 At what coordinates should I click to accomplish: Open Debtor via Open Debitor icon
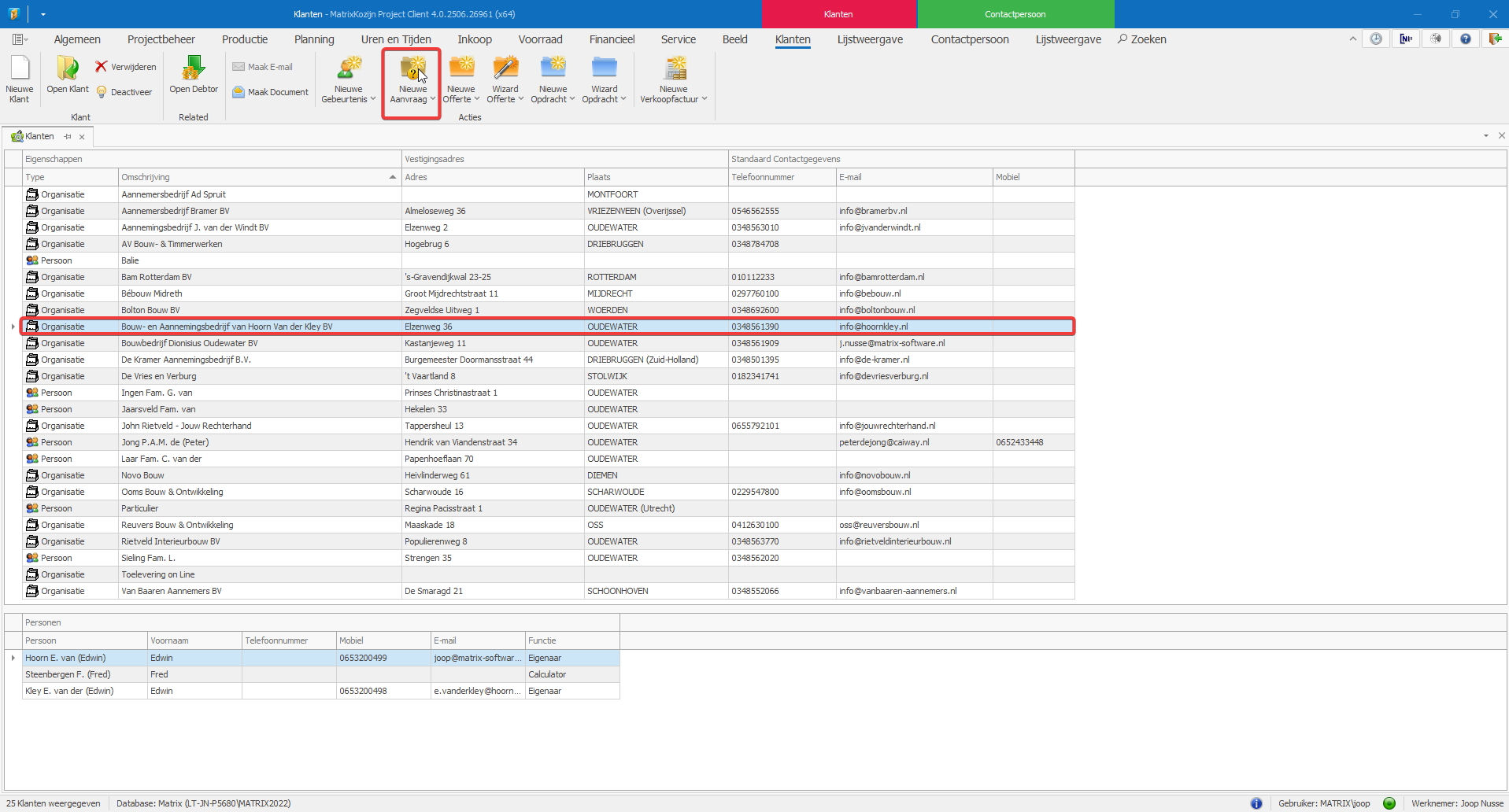(193, 68)
